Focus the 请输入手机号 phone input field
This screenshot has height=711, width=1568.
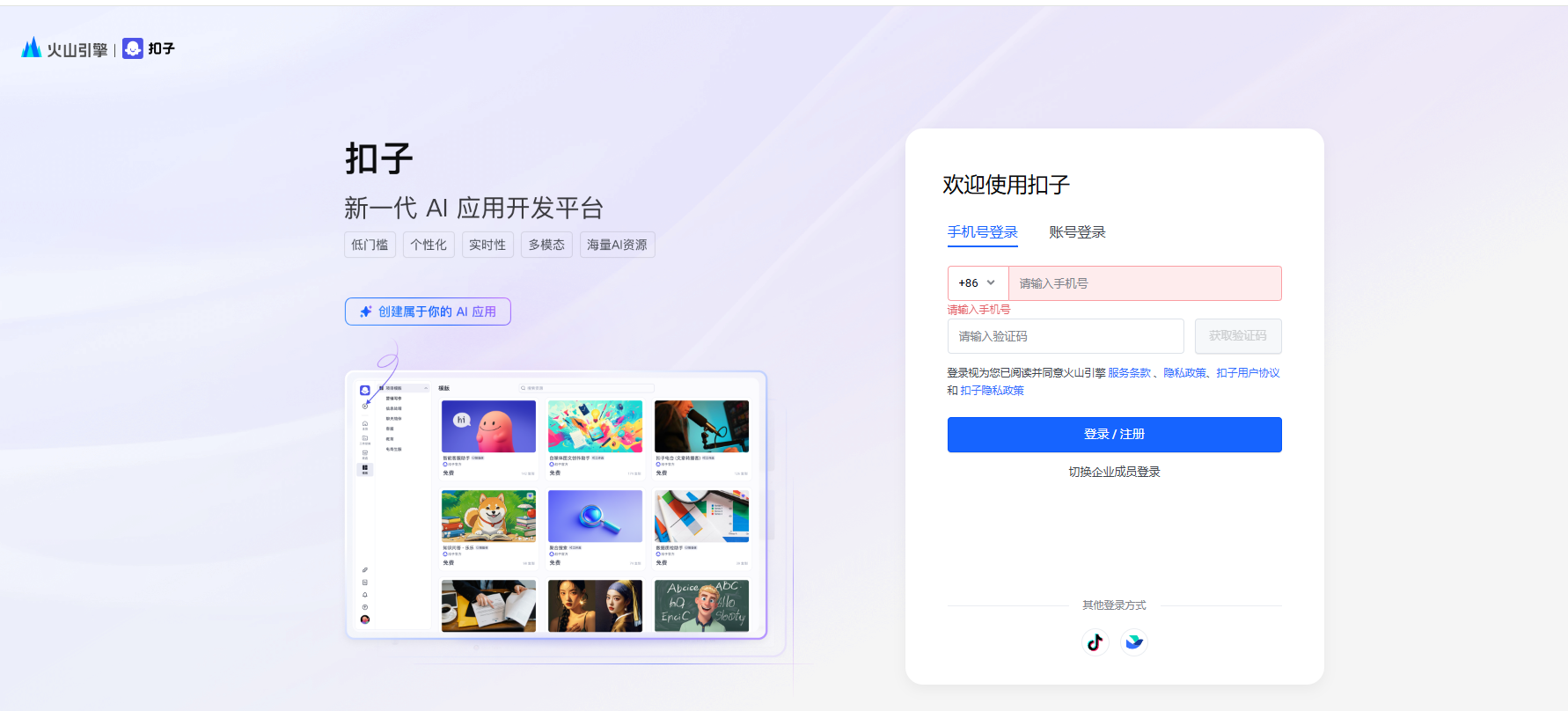1145,283
